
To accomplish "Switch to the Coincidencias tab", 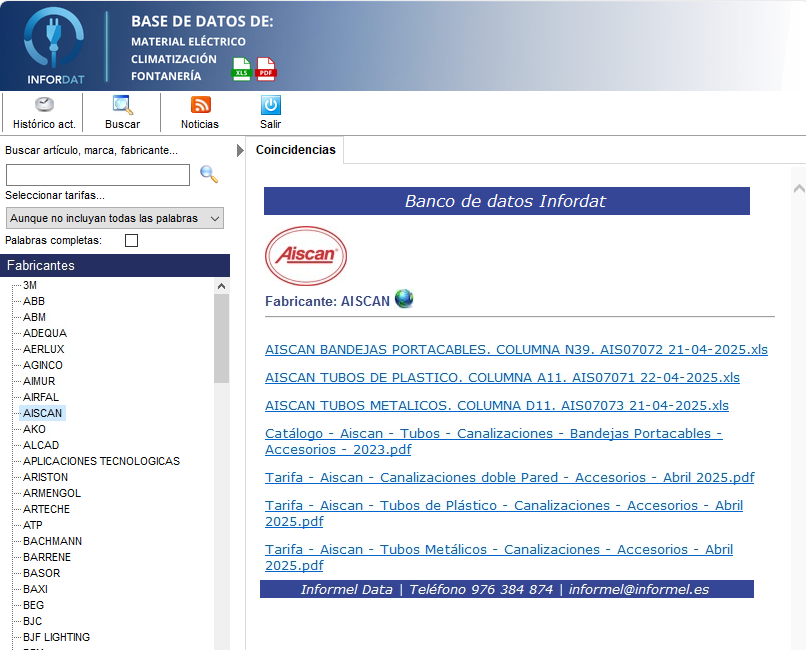I will click(296, 150).
